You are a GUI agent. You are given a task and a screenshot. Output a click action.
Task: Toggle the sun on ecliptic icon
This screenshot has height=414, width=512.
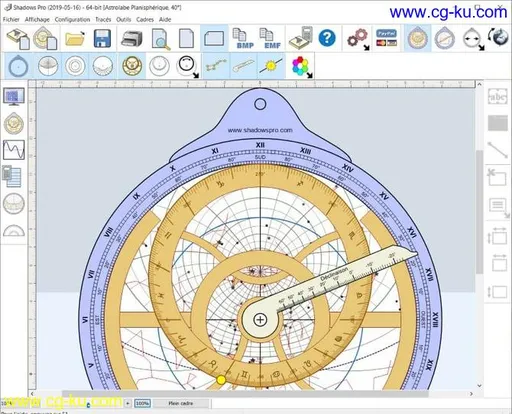pos(271,65)
